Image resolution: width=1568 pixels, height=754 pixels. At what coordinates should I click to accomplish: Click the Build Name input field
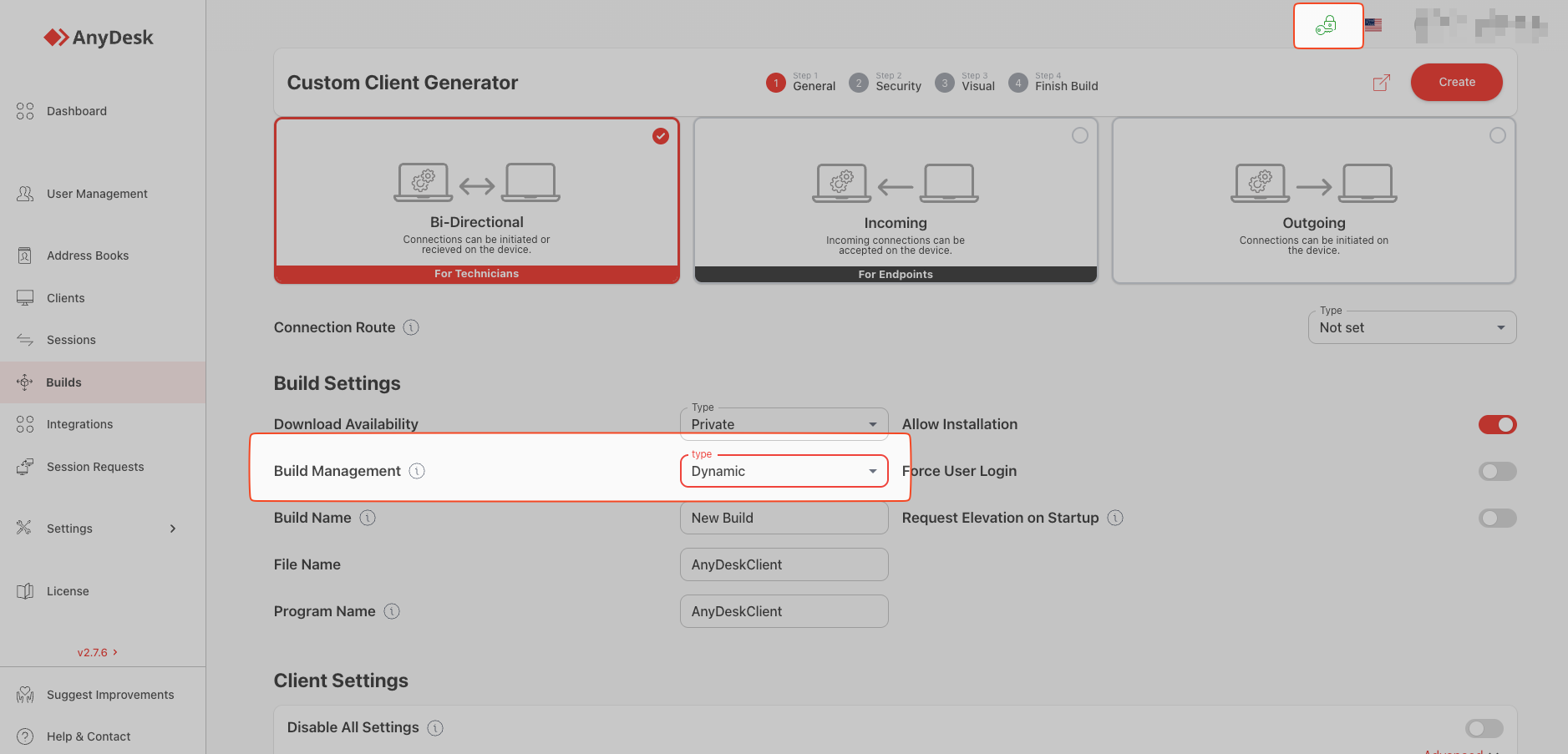point(783,518)
